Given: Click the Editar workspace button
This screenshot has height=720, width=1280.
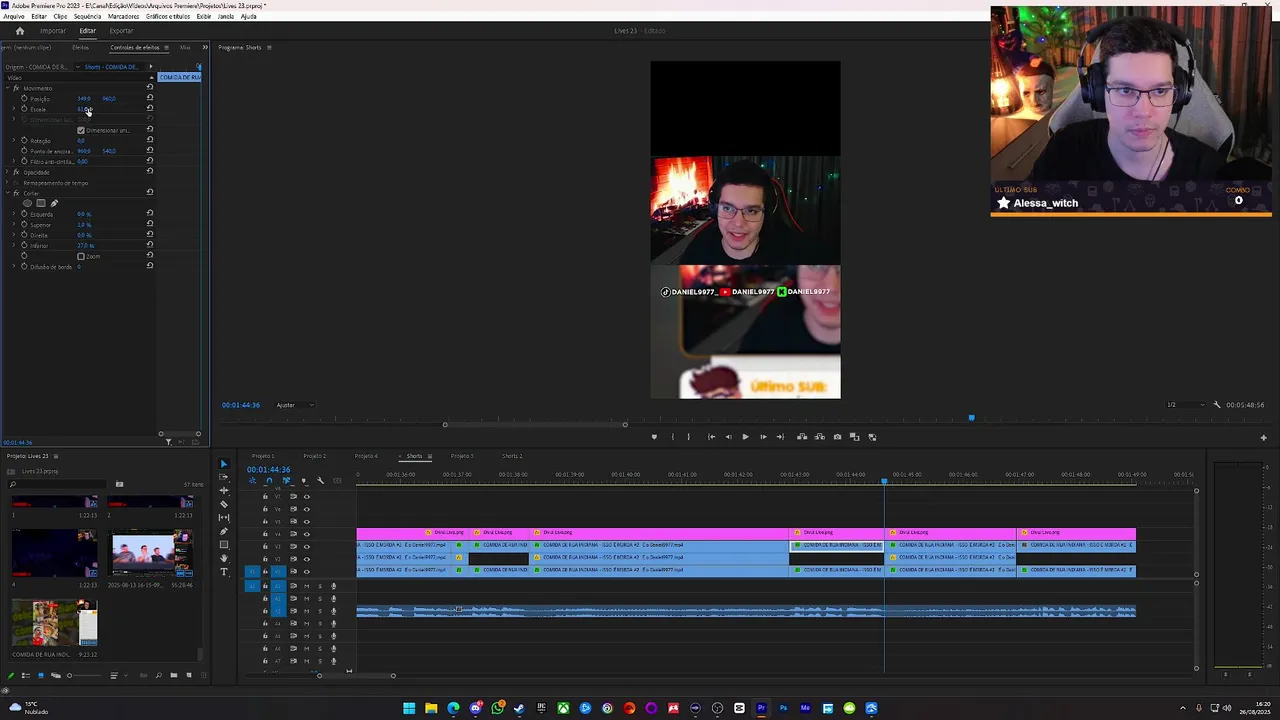Looking at the screenshot, I should (x=87, y=30).
